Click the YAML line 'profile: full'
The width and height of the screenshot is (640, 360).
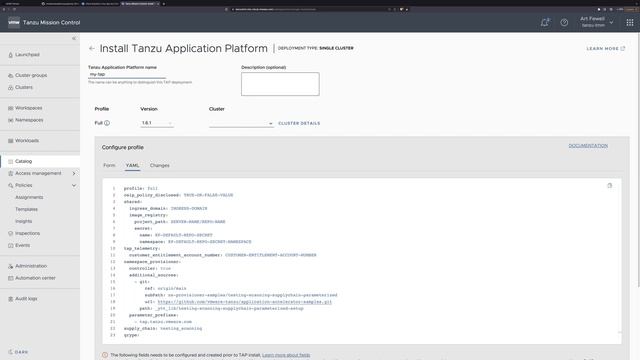[140, 189]
